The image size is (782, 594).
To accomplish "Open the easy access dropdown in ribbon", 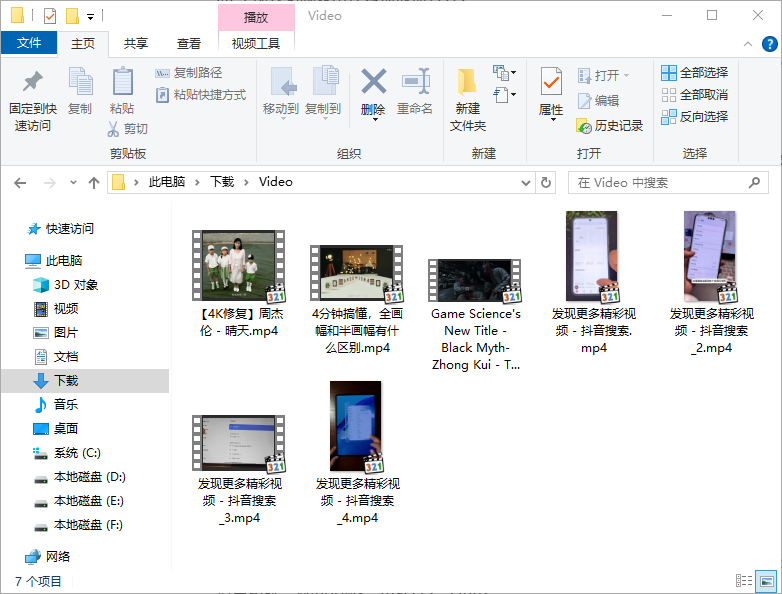I will (504, 94).
